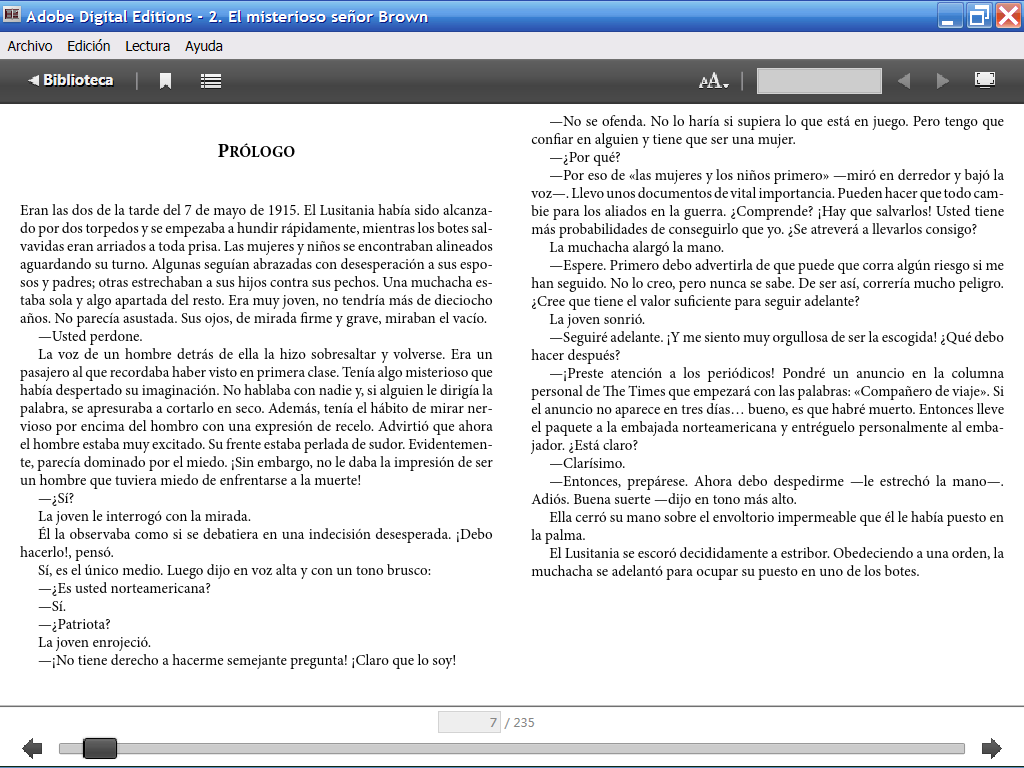Click the Adobe Digital Editions title icon
Screen dimensions: 1024x768
click(x=12, y=14)
